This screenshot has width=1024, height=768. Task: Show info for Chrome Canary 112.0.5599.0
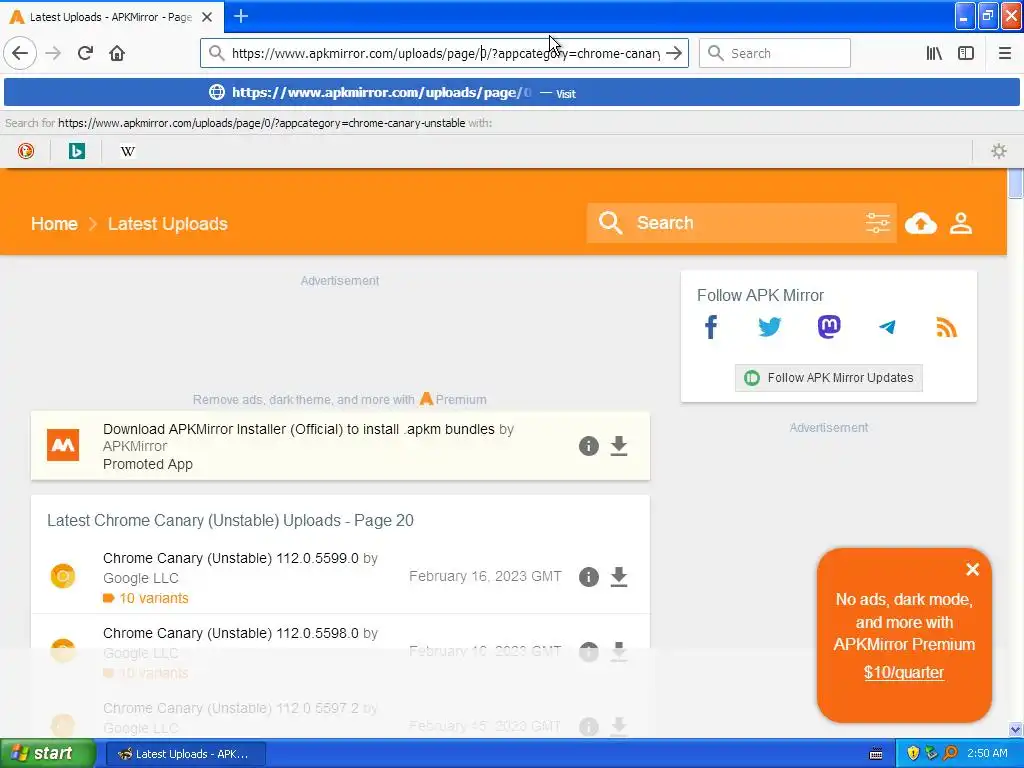pos(588,577)
